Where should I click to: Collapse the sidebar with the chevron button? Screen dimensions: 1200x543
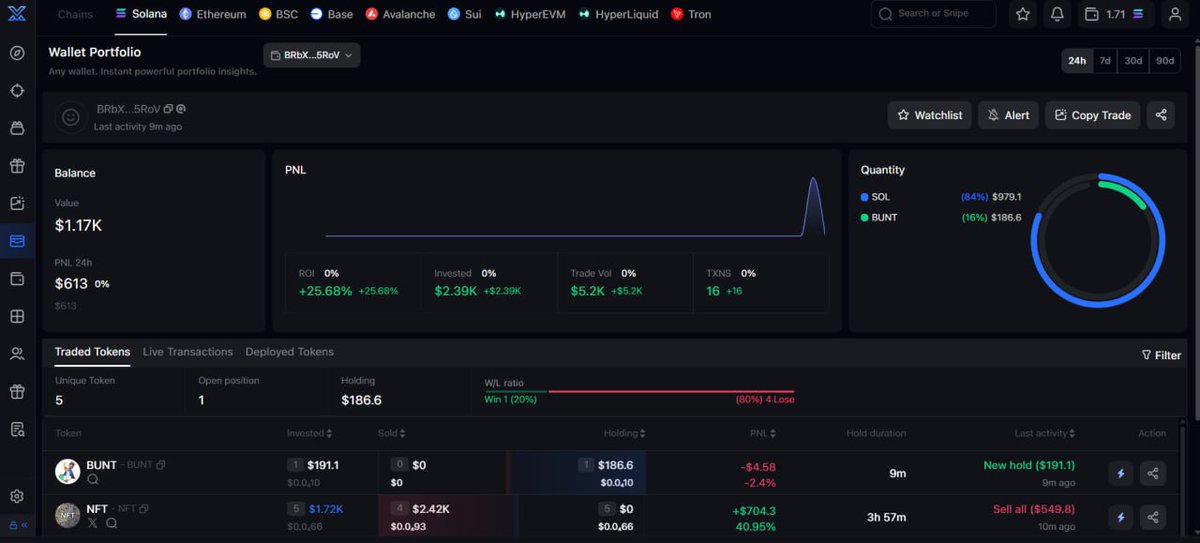(x=24, y=524)
